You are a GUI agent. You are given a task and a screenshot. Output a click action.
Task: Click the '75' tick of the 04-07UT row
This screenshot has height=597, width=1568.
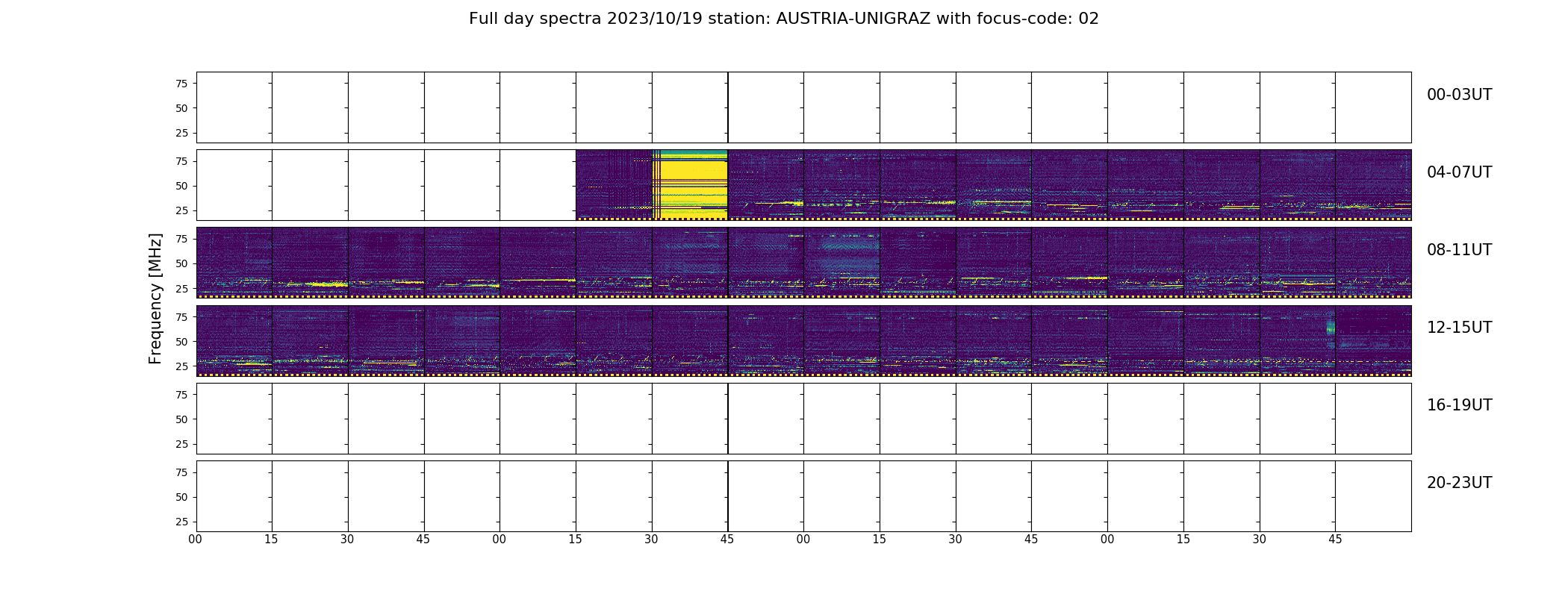click(181, 161)
